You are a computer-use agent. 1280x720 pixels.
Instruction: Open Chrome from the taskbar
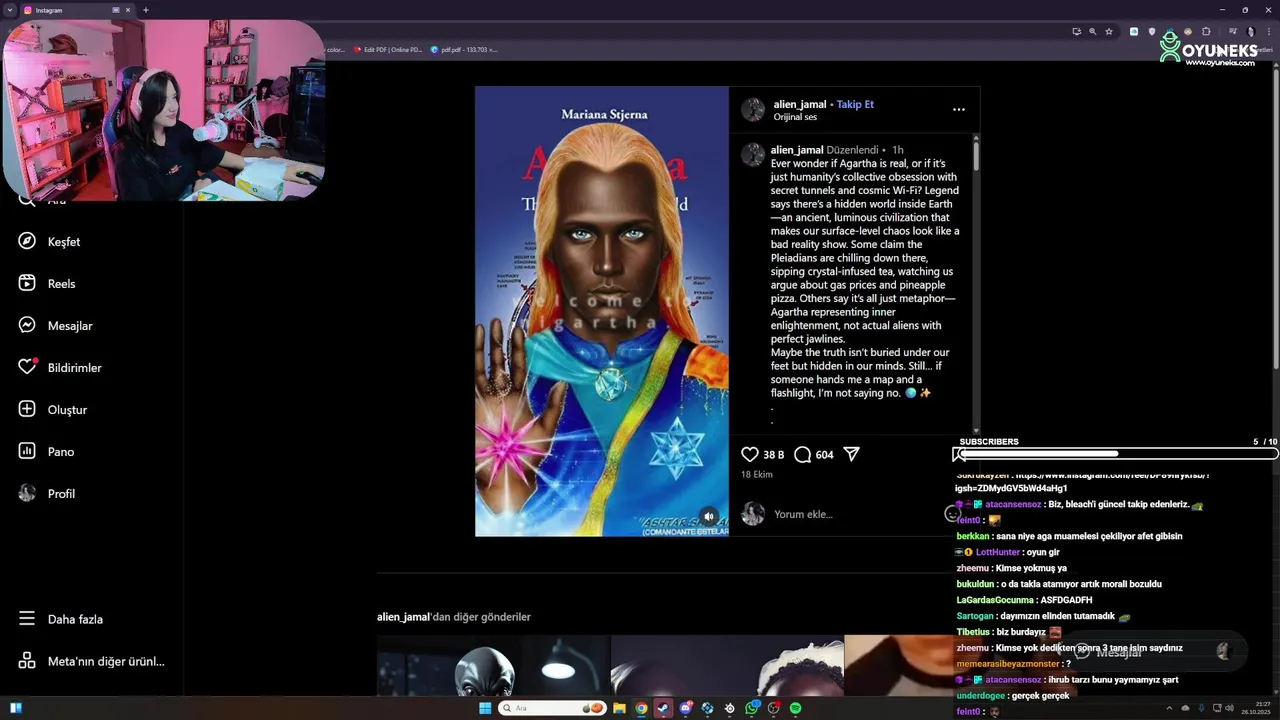coord(641,708)
